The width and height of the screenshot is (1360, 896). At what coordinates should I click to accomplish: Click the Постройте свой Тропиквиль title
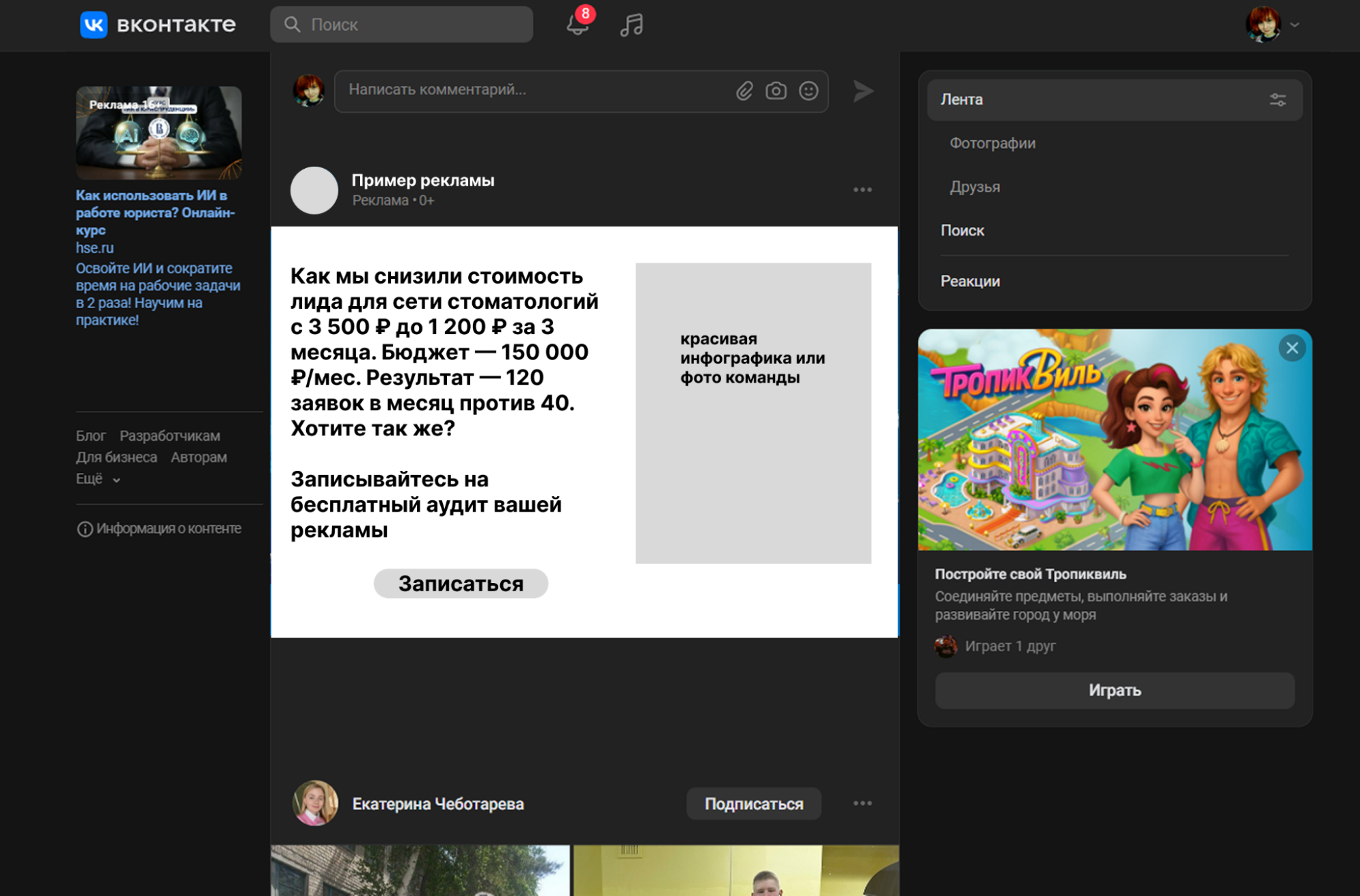[x=1030, y=574]
